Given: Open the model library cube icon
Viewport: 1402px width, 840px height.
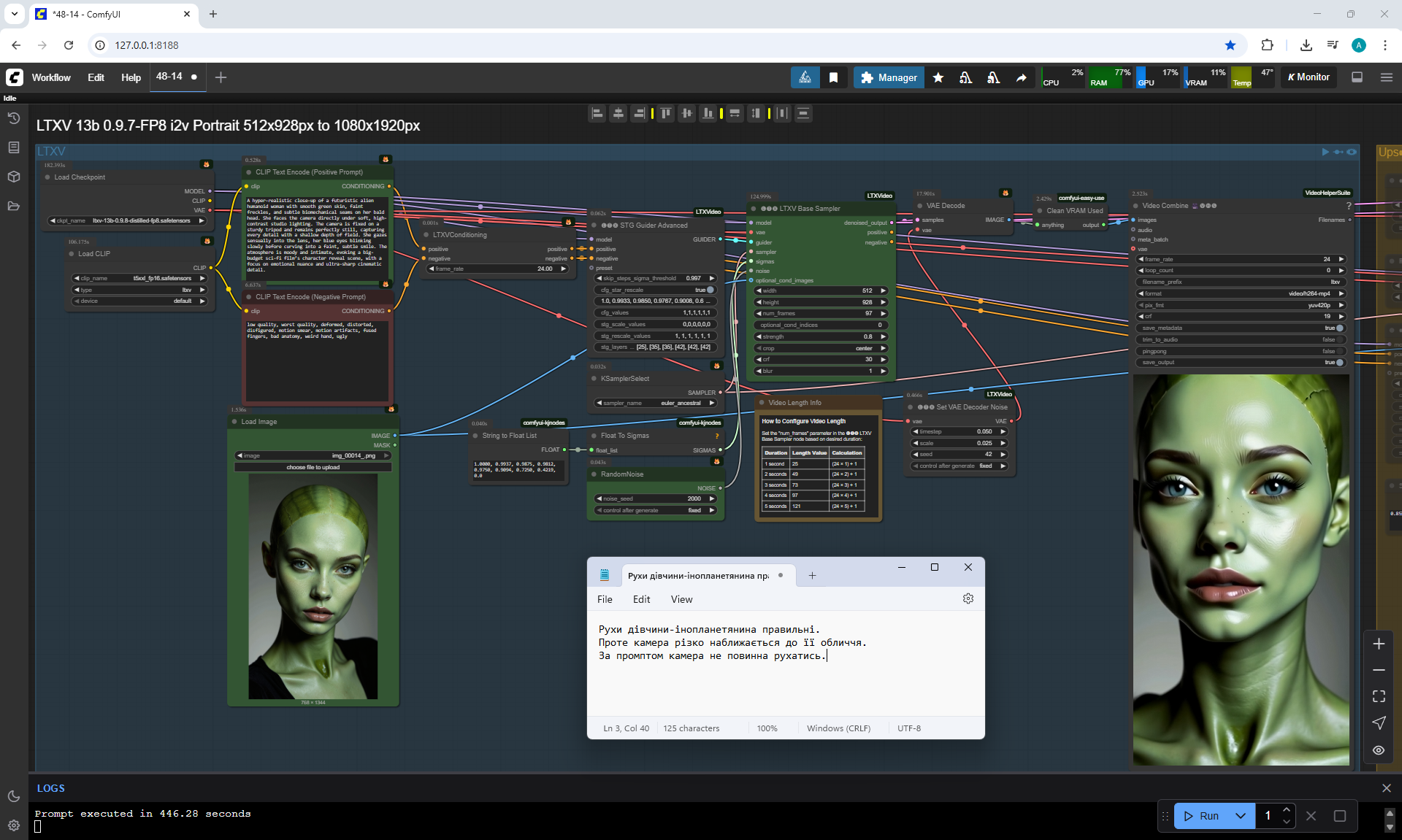Looking at the screenshot, I should 13,177.
